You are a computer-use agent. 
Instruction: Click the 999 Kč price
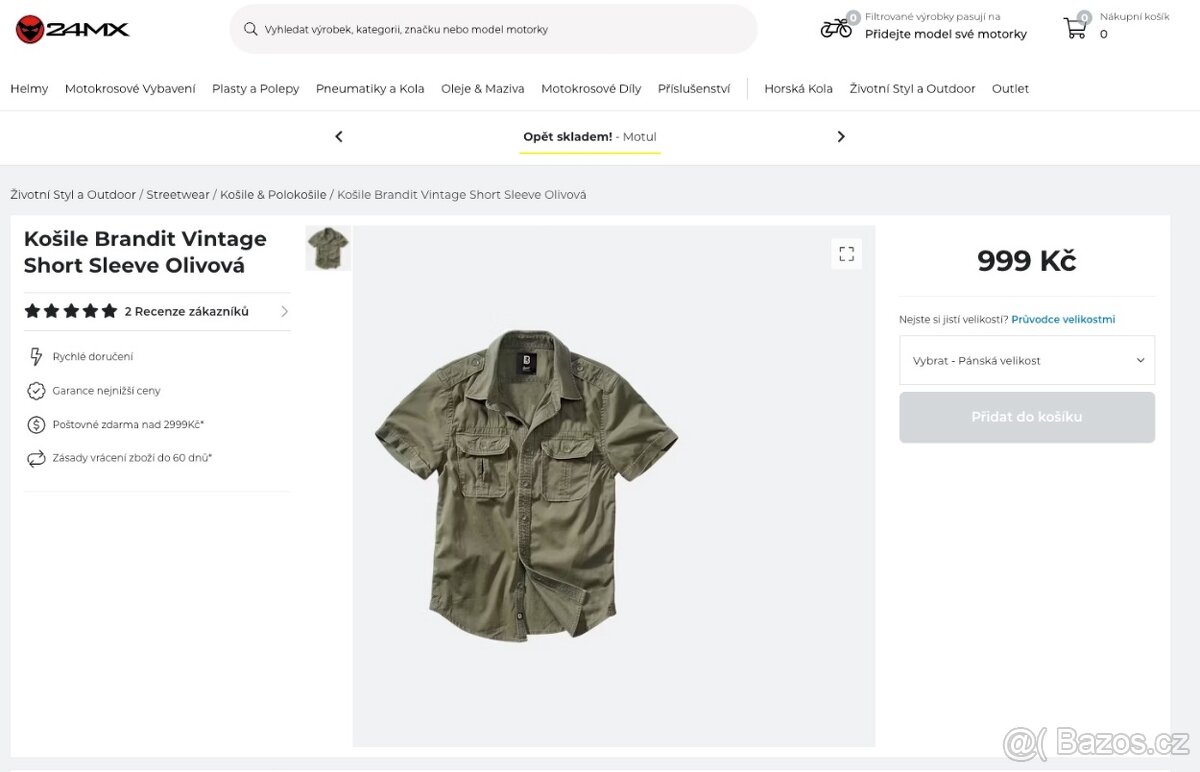(1027, 261)
